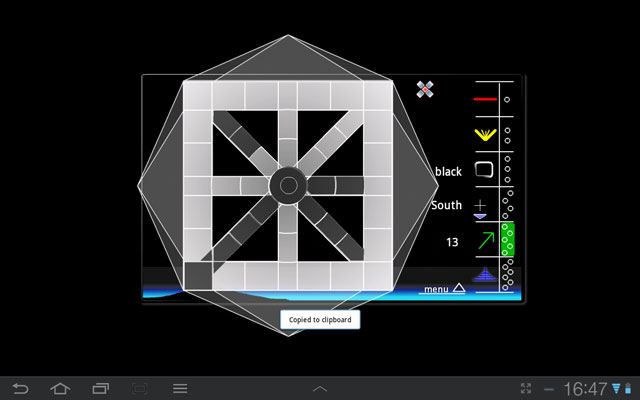Select the yellow fan burst icon

click(485, 135)
